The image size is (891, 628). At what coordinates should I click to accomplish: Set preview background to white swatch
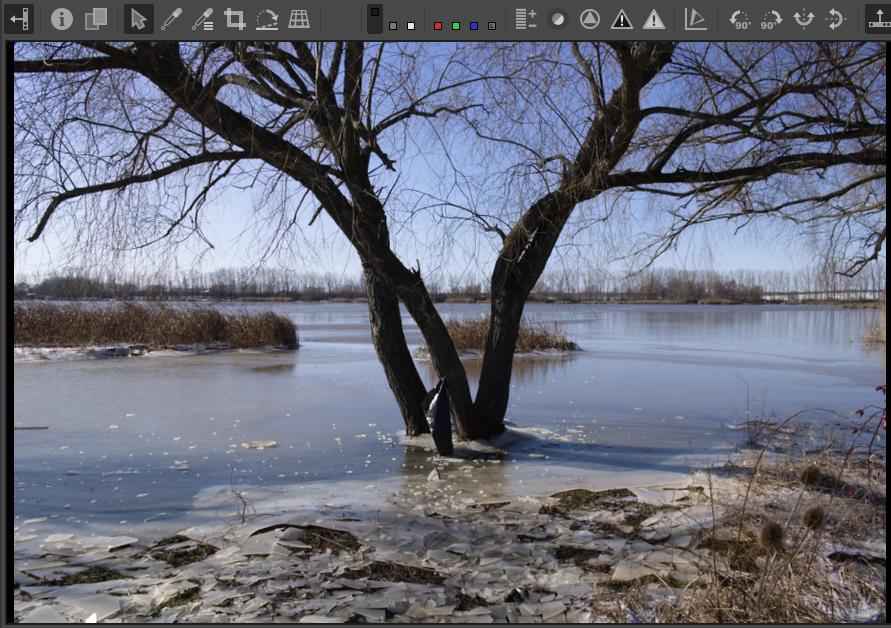[411, 26]
